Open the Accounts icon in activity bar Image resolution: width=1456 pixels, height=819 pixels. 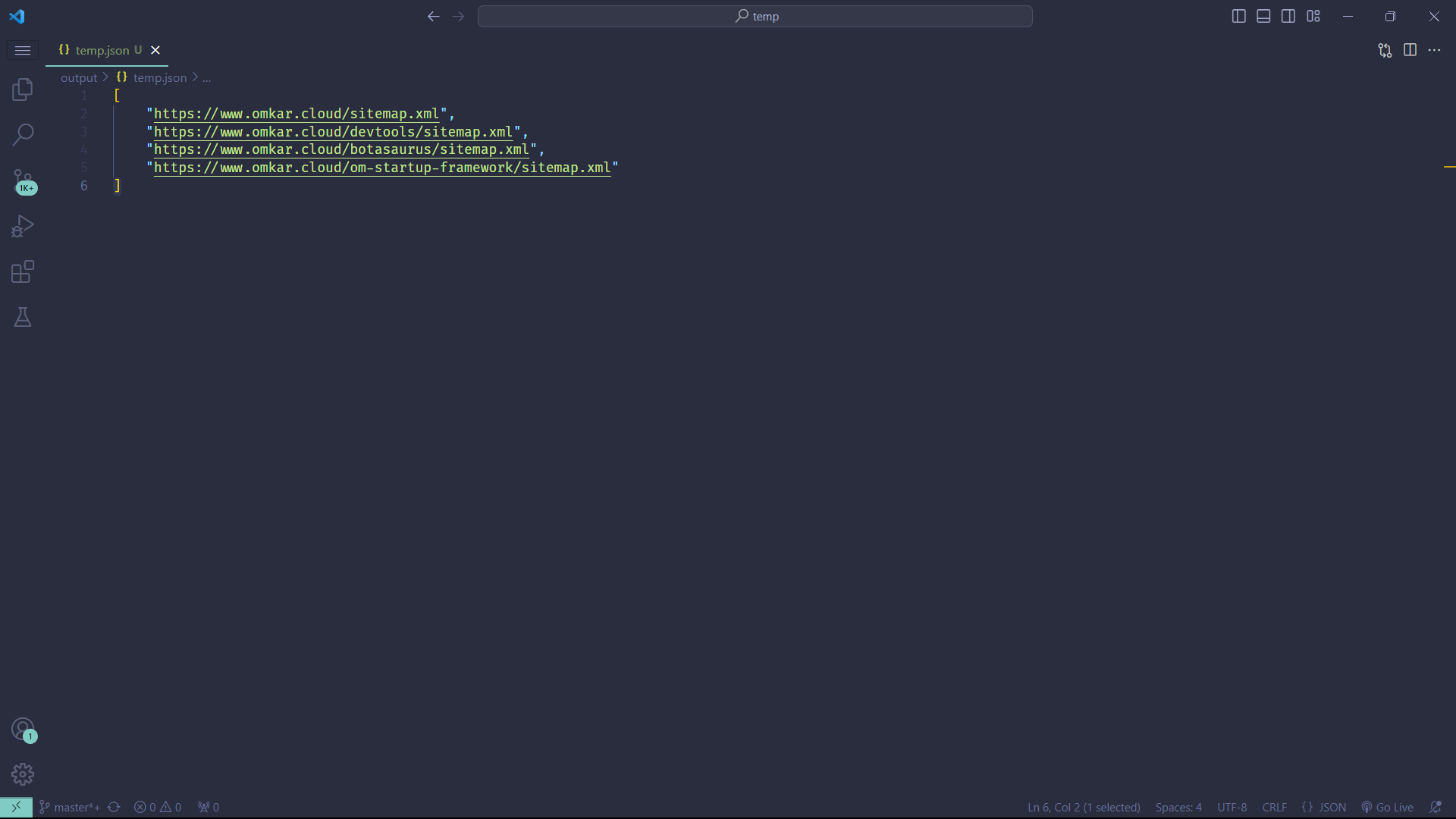[x=23, y=729]
